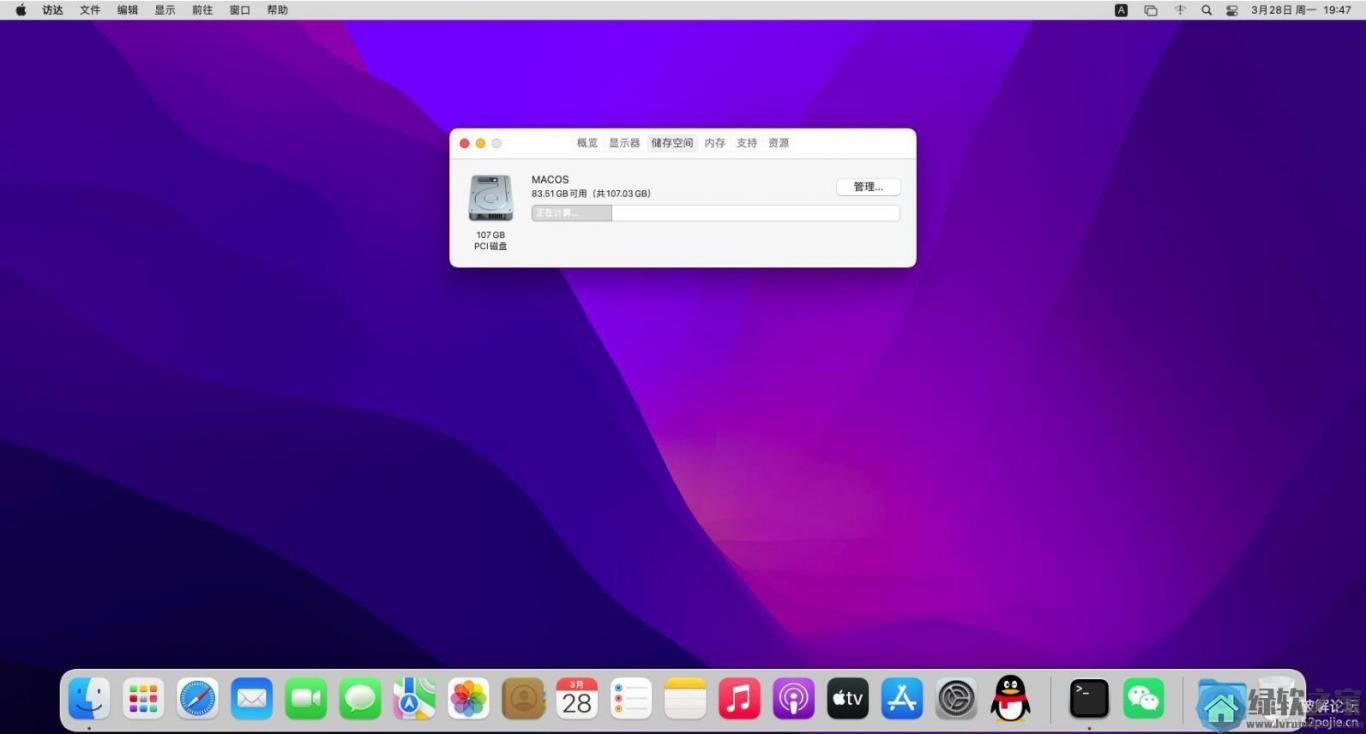Open Launchpad from the Dock
The width and height of the screenshot is (1366, 734).
(144, 699)
